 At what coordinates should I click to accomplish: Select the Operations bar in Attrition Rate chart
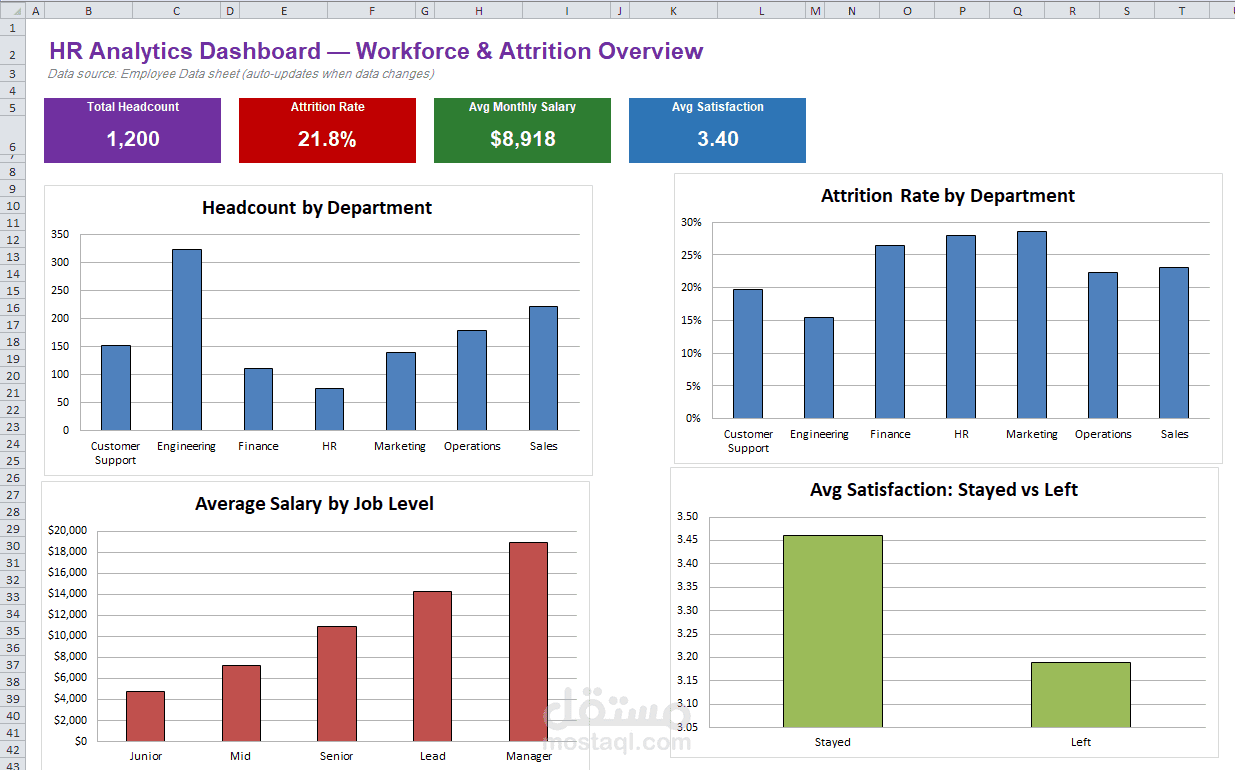[1103, 345]
